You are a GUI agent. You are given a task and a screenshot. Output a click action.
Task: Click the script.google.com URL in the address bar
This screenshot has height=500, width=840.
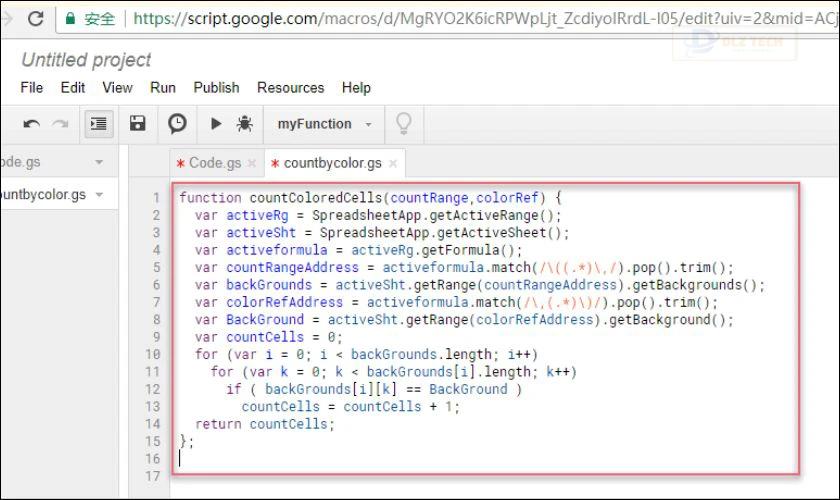[x=485, y=19]
